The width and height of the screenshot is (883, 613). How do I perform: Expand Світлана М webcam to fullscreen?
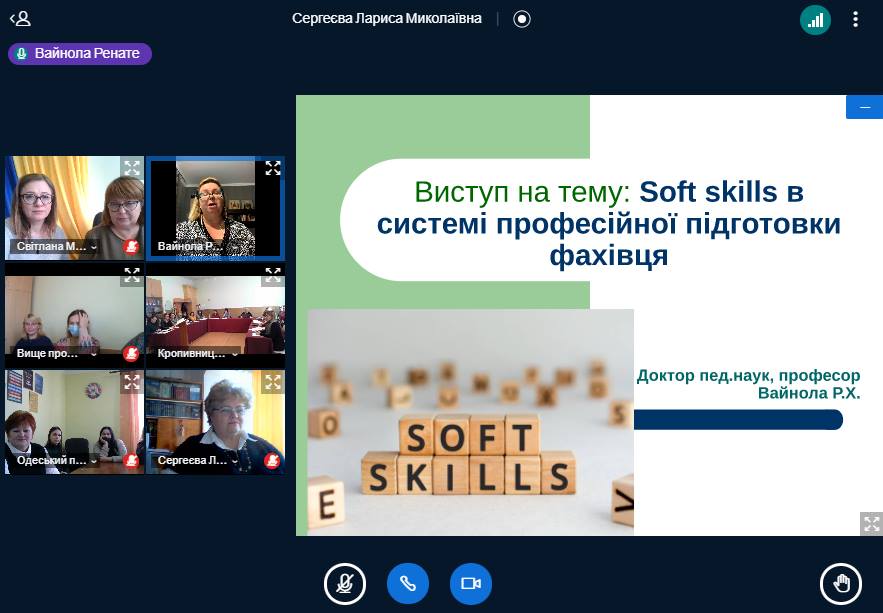(132, 168)
